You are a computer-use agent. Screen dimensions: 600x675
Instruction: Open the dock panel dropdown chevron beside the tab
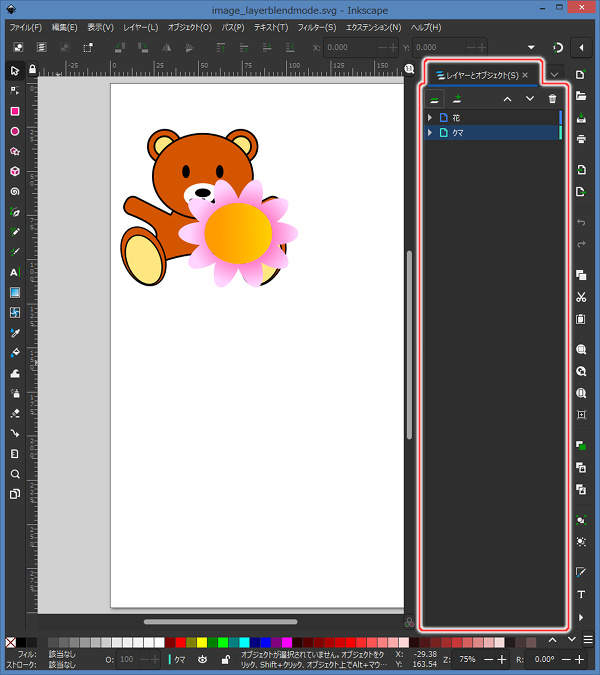[554, 75]
